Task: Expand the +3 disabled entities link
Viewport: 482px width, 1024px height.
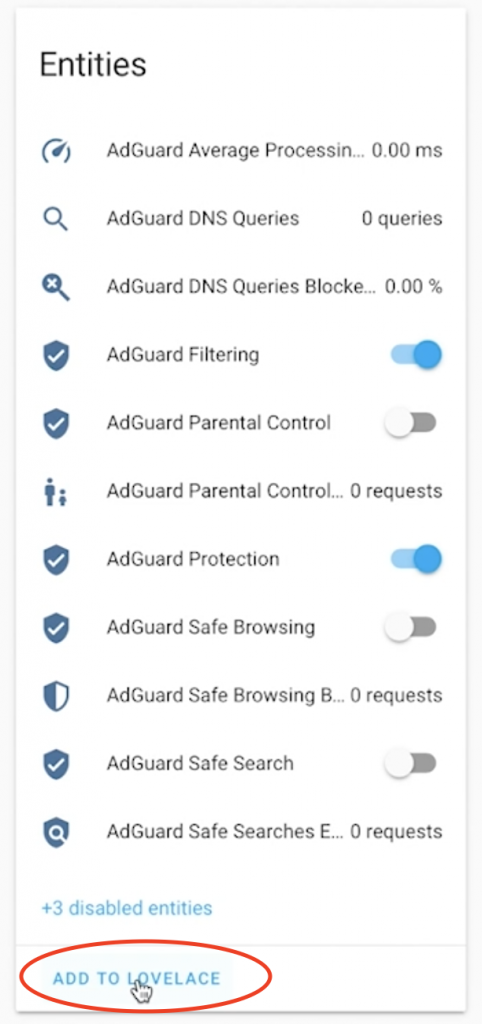Action: click(x=127, y=908)
